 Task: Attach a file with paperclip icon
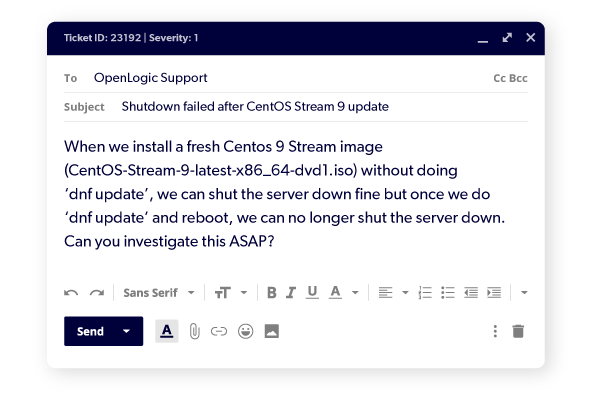[194, 331]
